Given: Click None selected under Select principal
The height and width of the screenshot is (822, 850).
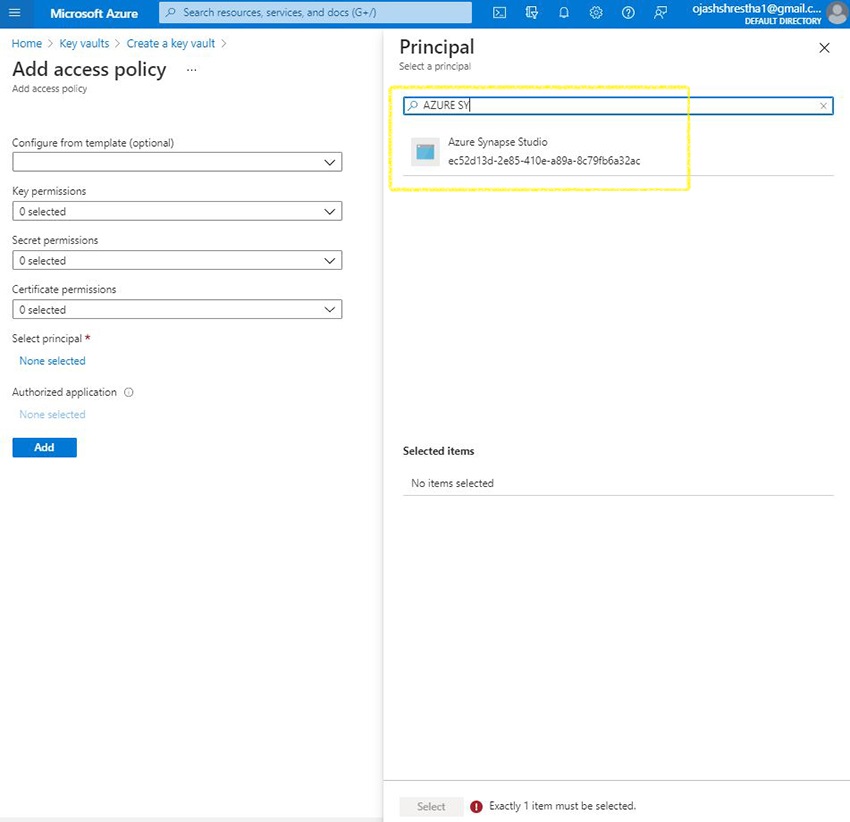Looking at the screenshot, I should [53, 361].
